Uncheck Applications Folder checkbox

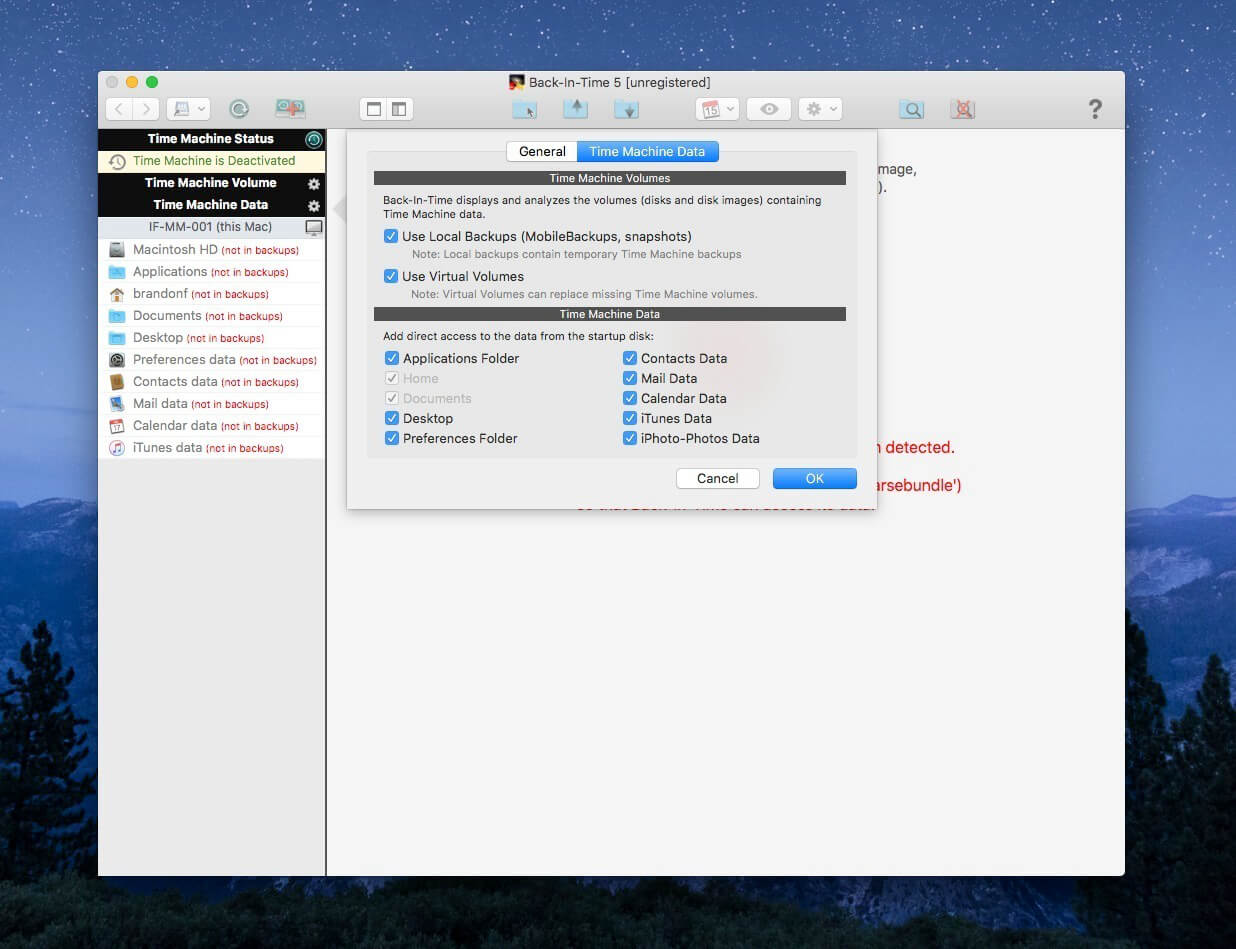(x=392, y=358)
